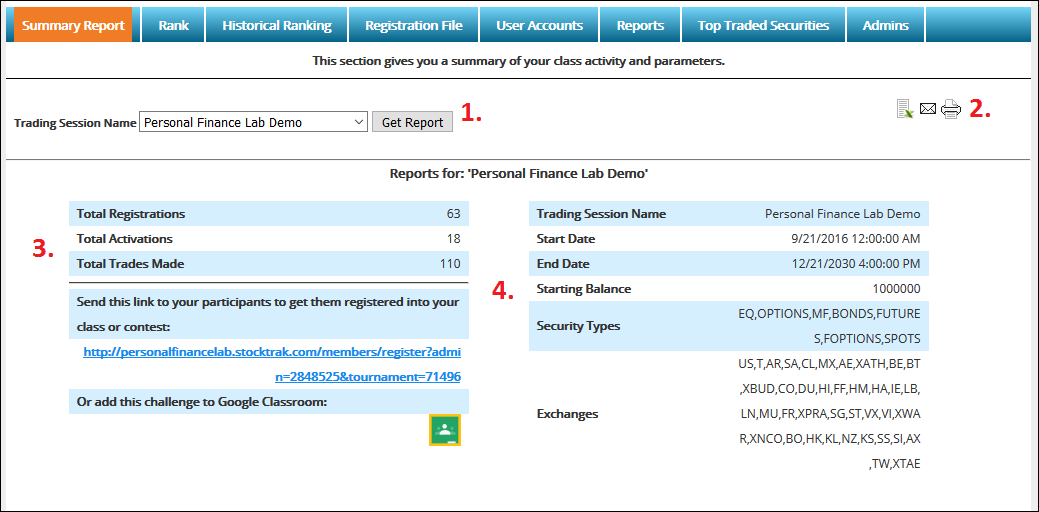Select the User Accounts tab
Screen dimensions: 1039x512
pos(539,26)
